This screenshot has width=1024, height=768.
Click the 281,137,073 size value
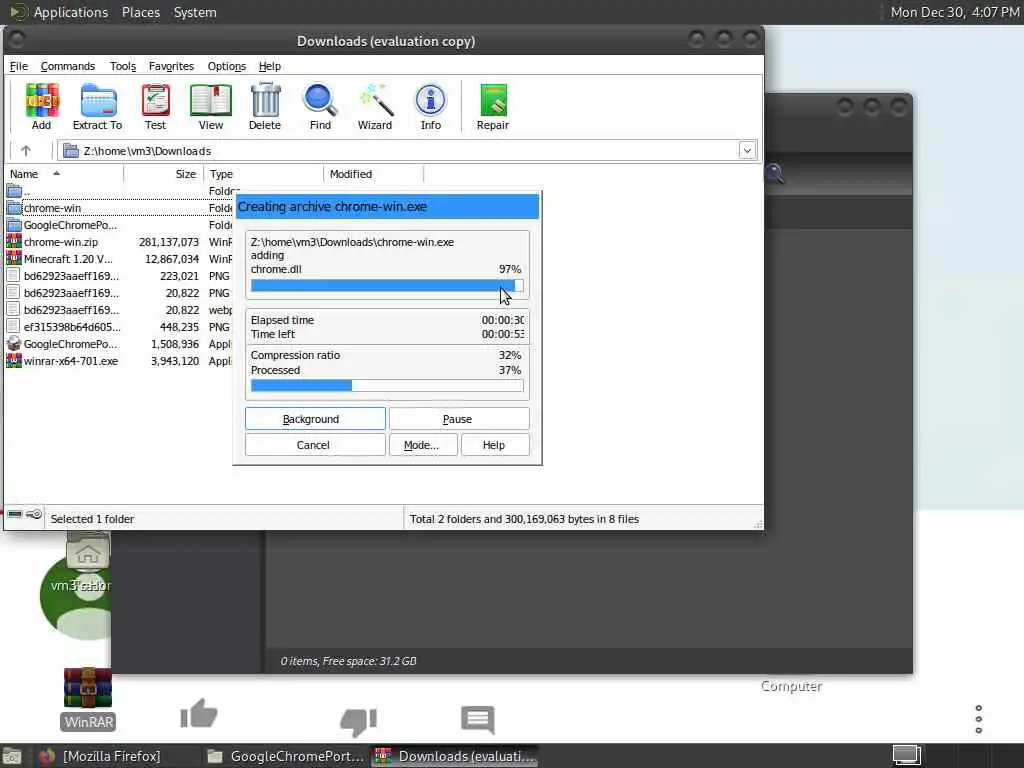[x=169, y=242]
